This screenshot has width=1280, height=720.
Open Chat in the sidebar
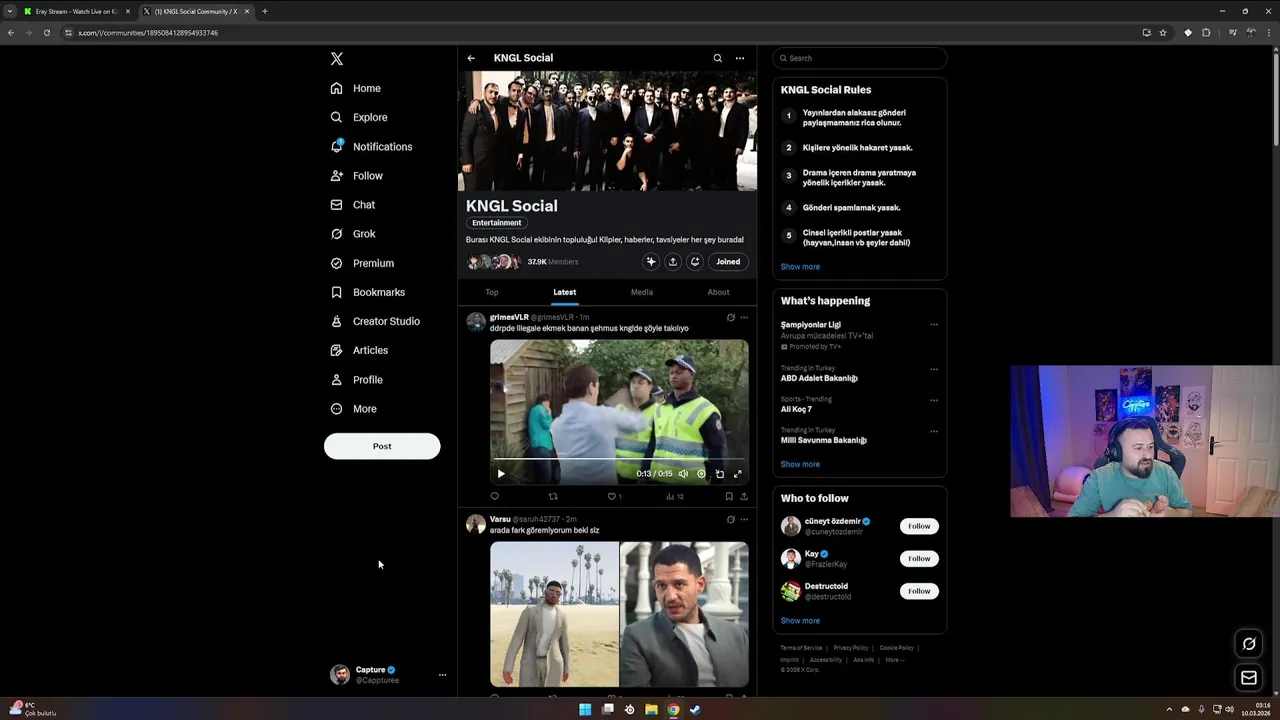pyautogui.click(x=353, y=205)
